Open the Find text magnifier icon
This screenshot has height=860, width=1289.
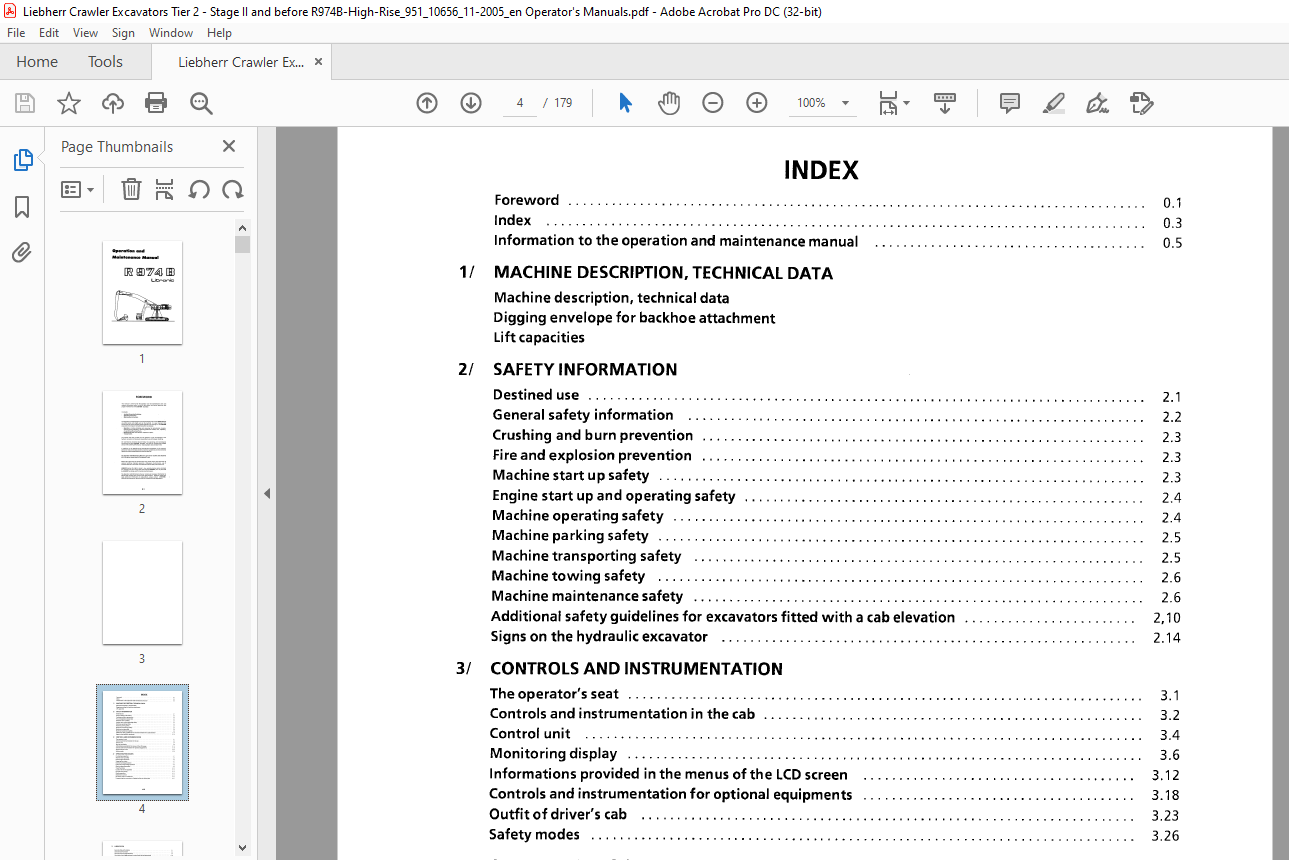(201, 103)
